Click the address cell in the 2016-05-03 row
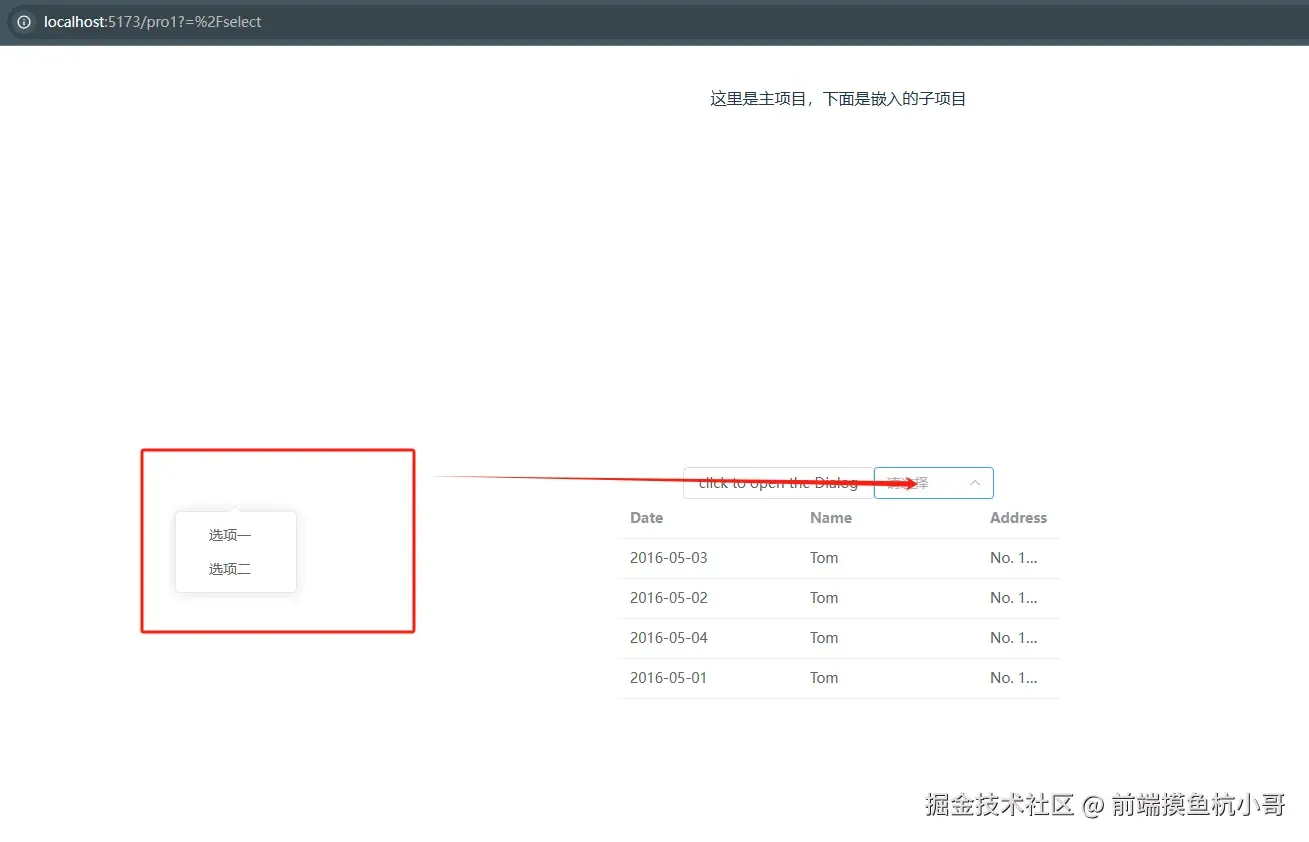Screen dimensions: 1309x842 pos(1014,558)
